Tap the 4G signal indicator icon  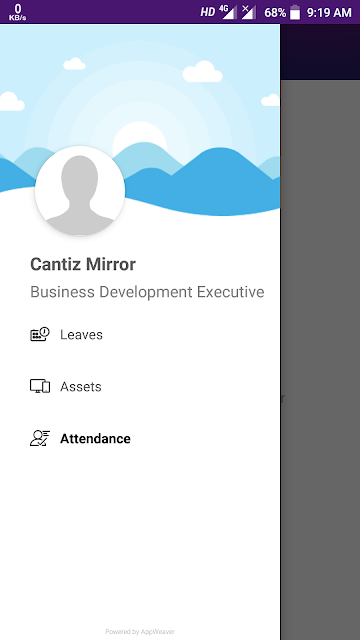(x=228, y=12)
